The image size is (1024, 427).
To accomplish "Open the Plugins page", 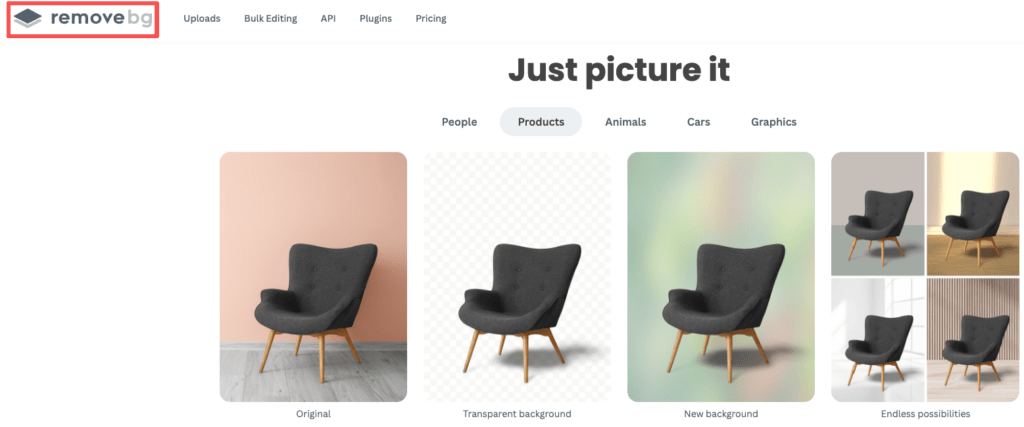I will [376, 18].
